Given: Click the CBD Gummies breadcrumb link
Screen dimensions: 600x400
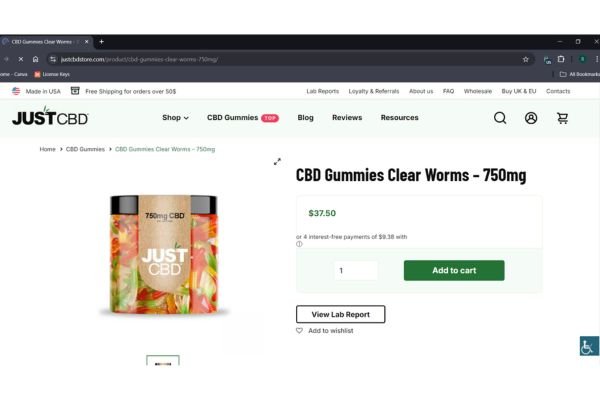Looking at the screenshot, I should (85, 149).
